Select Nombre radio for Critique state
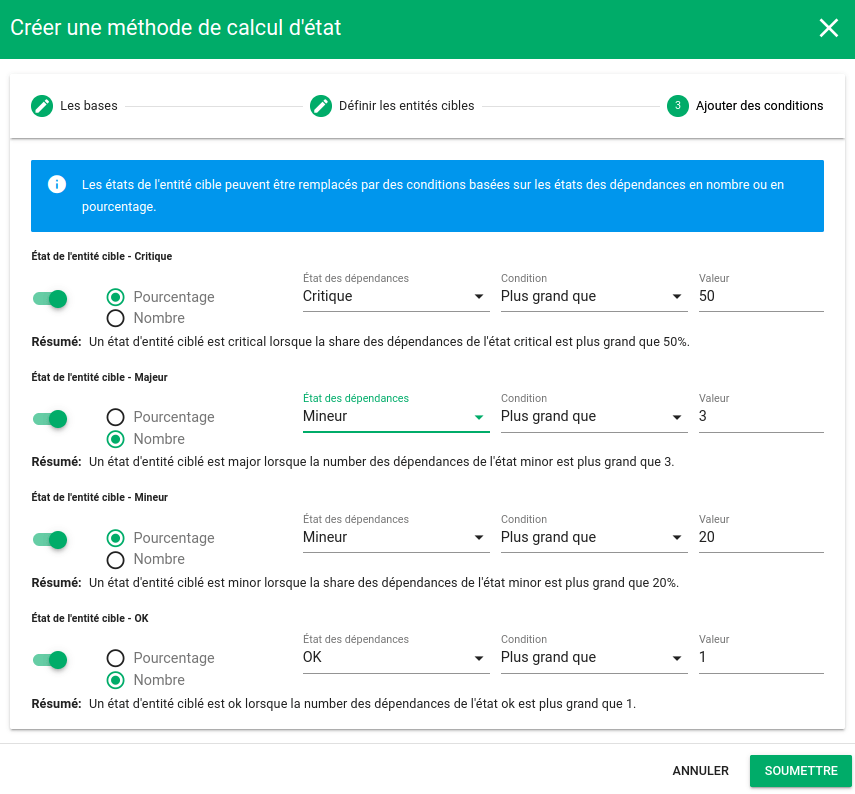Viewport: 855px width, 794px height. click(116, 318)
